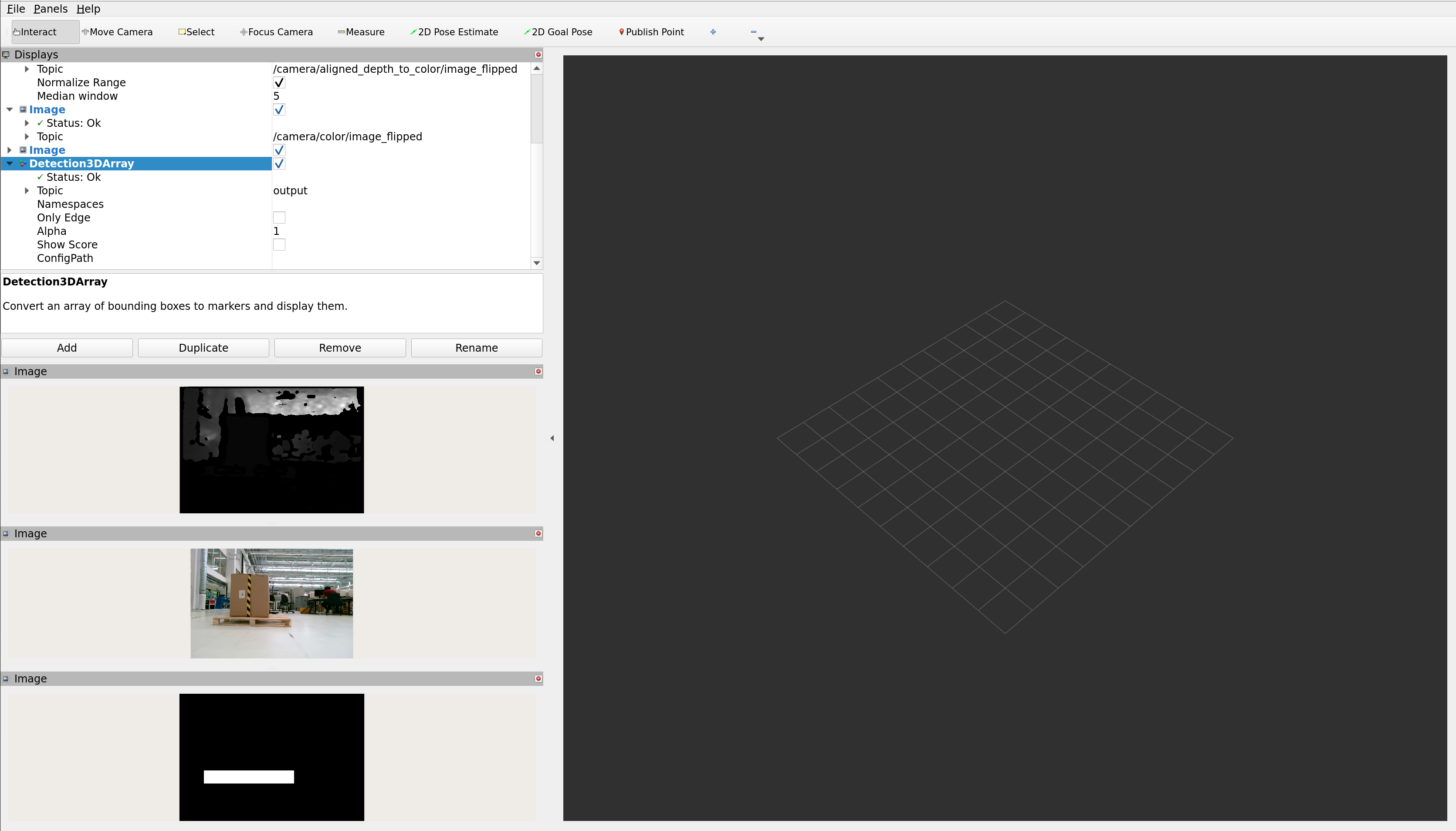The image size is (1456, 831).
Task: Click the Duplicate button
Action: click(x=203, y=348)
